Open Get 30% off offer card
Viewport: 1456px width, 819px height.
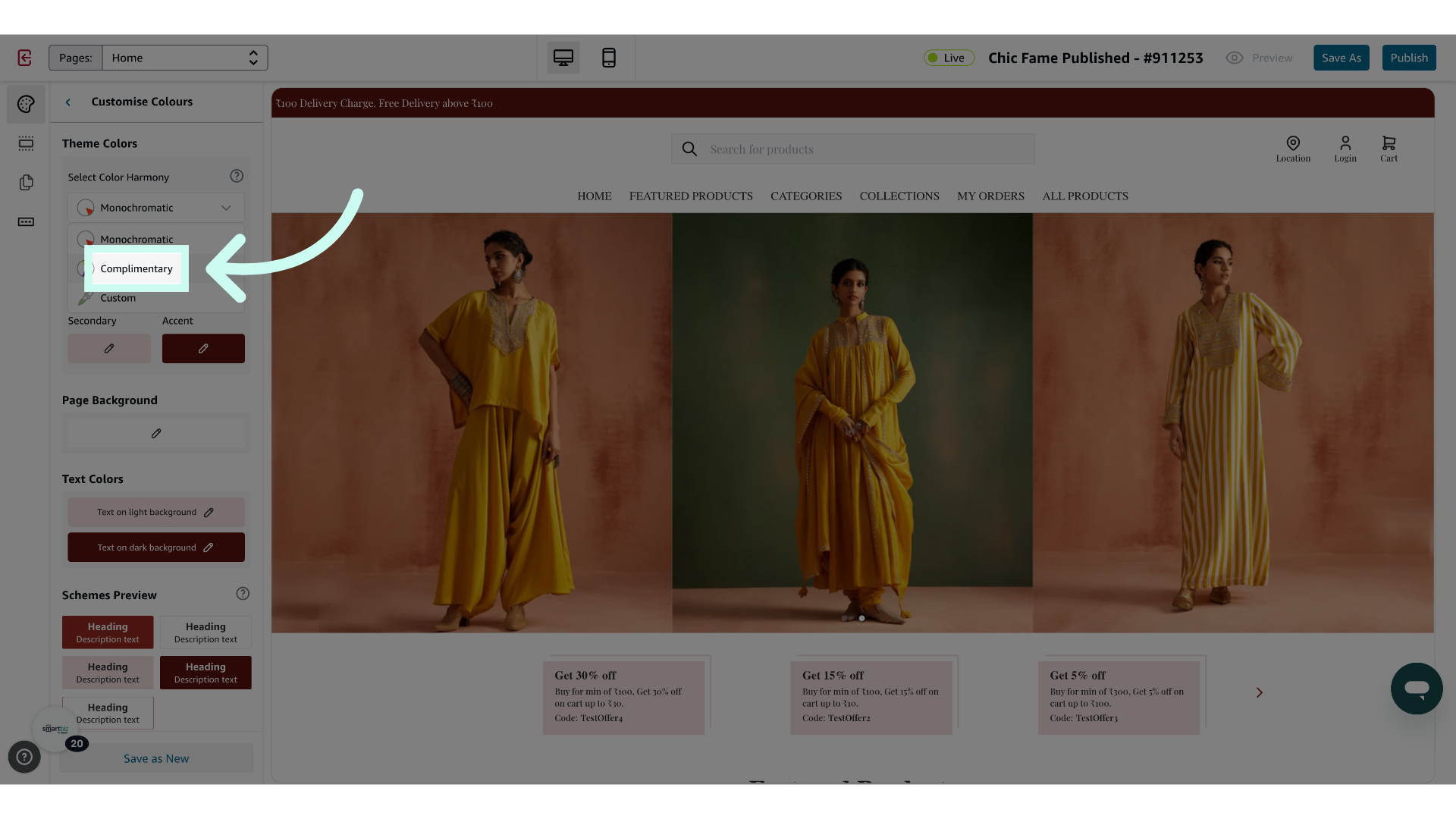[x=623, y=698]
